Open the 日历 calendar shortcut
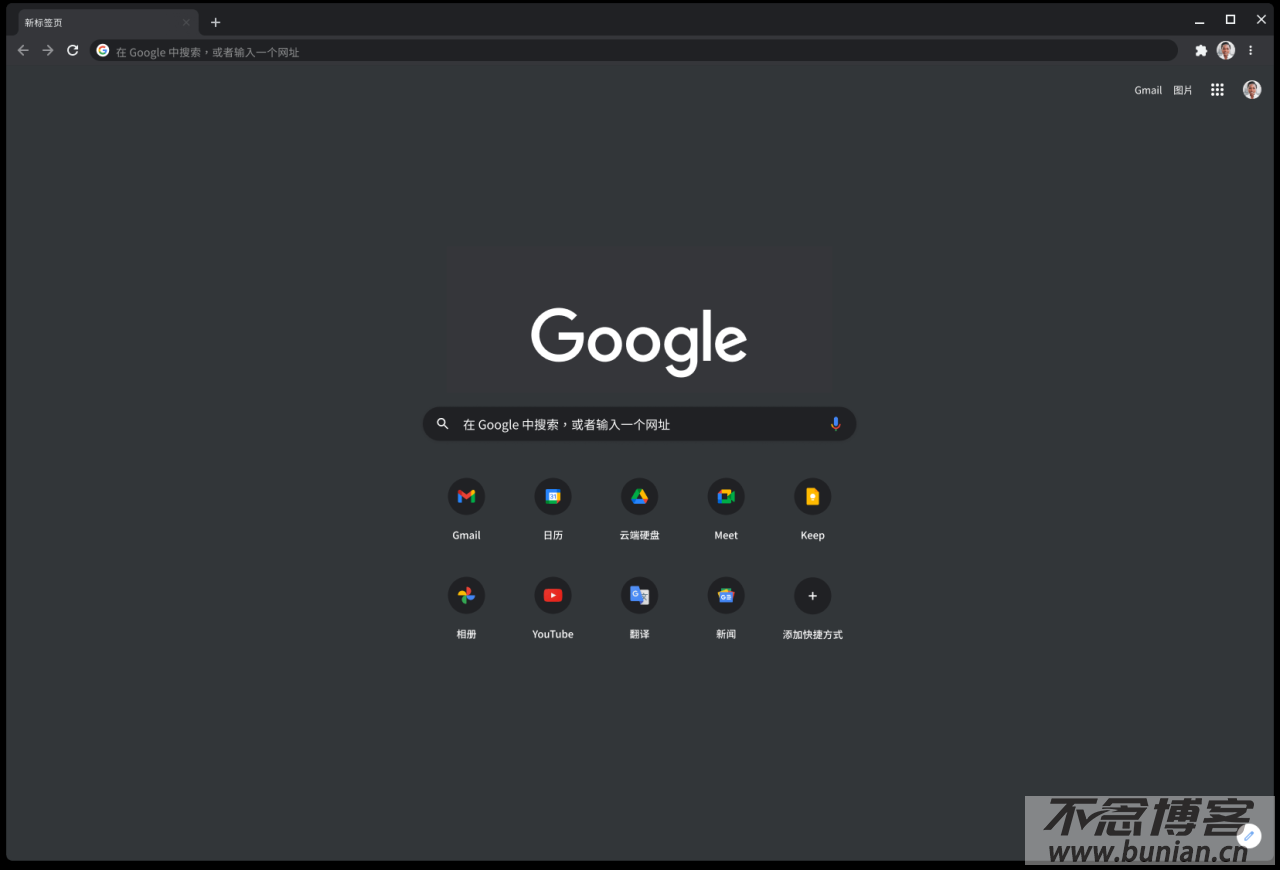1280x870 pixels. 553,510
